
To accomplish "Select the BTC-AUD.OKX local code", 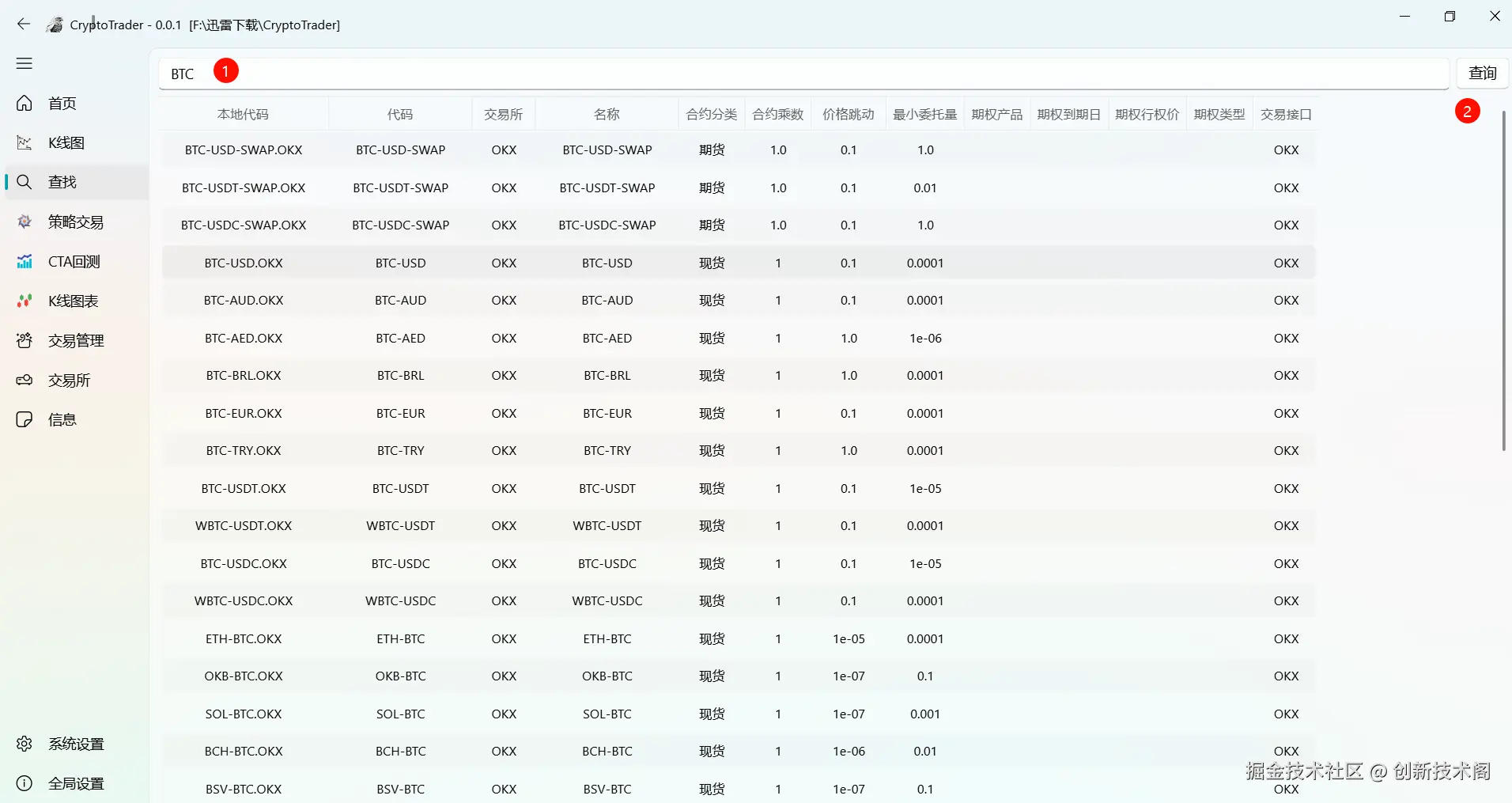I will 244,301.
